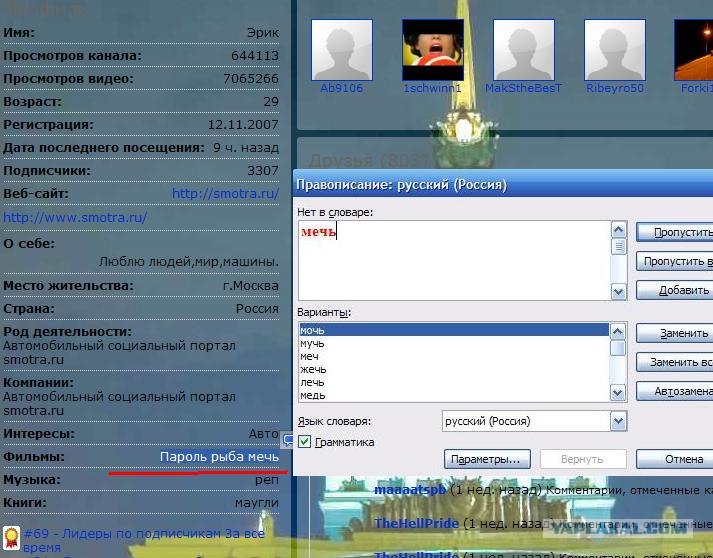Click up arrow of Нет в словаре scrollbar
This screenshot has width=713, height=558.
pos(618,230)
